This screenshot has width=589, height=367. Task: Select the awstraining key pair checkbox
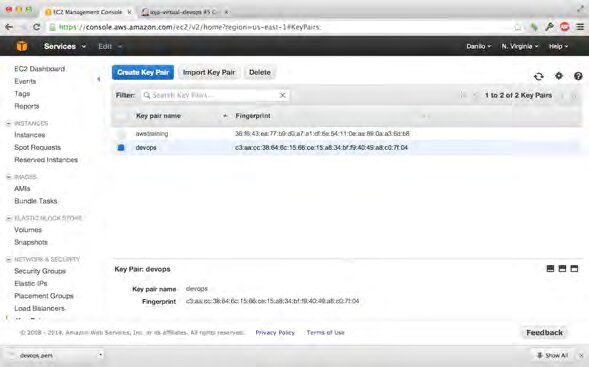tap(121, 134)
